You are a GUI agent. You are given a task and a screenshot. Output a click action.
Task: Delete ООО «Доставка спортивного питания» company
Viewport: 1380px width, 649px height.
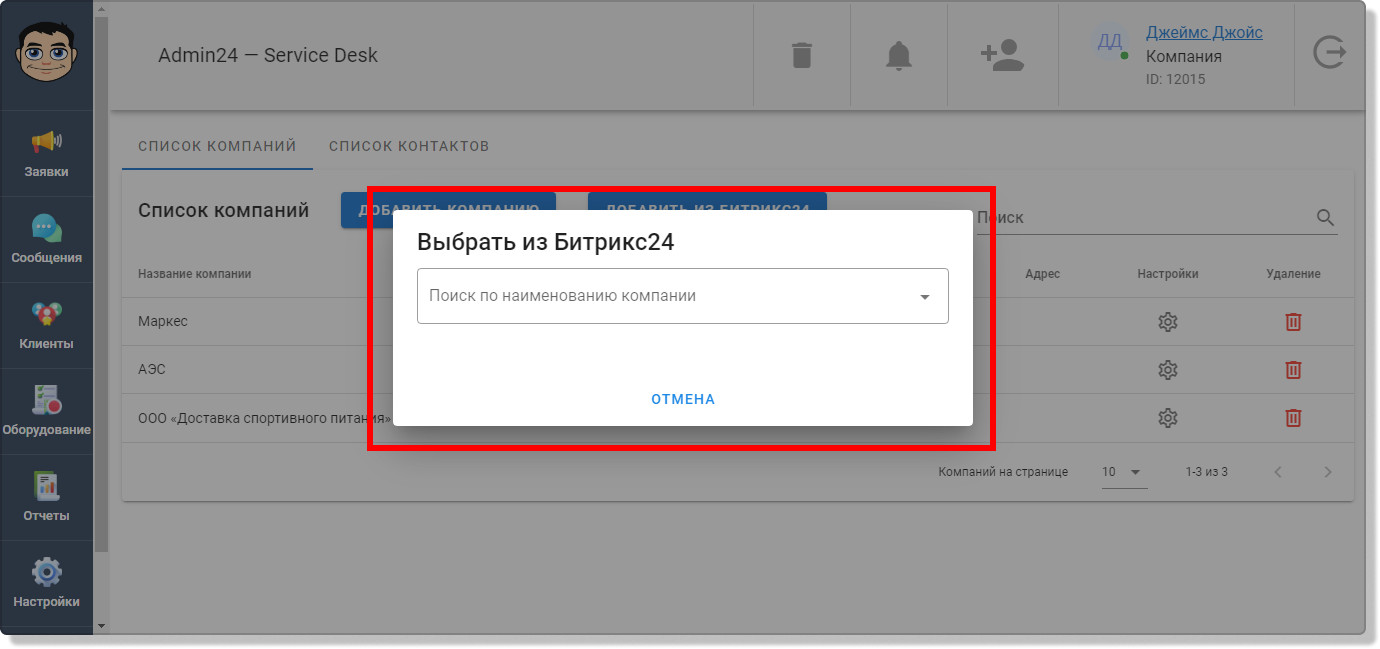tap(1293, 418)
